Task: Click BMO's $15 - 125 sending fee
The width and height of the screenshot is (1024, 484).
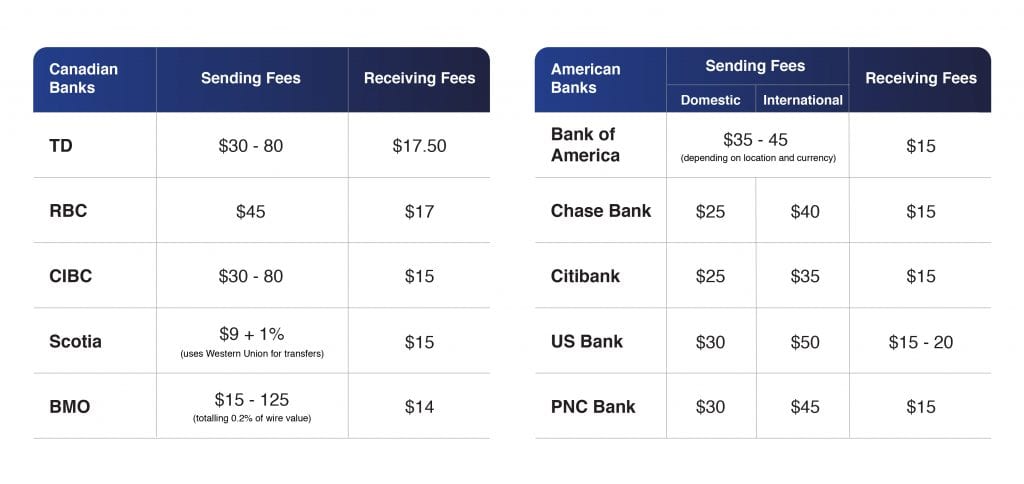Action: 251,399
